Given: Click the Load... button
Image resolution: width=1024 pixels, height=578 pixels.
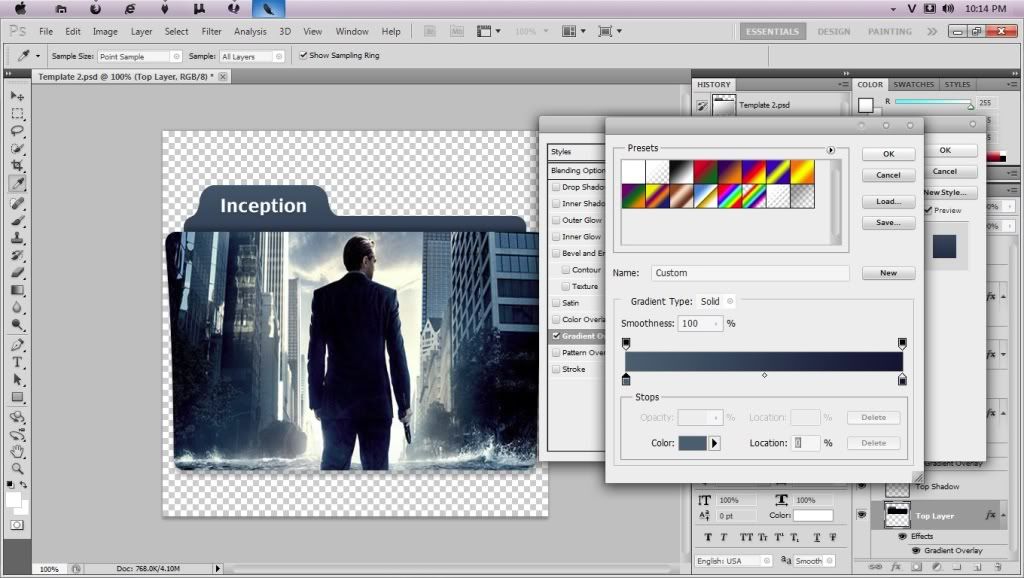Looking at the screenshot, I should click(888, 201).
